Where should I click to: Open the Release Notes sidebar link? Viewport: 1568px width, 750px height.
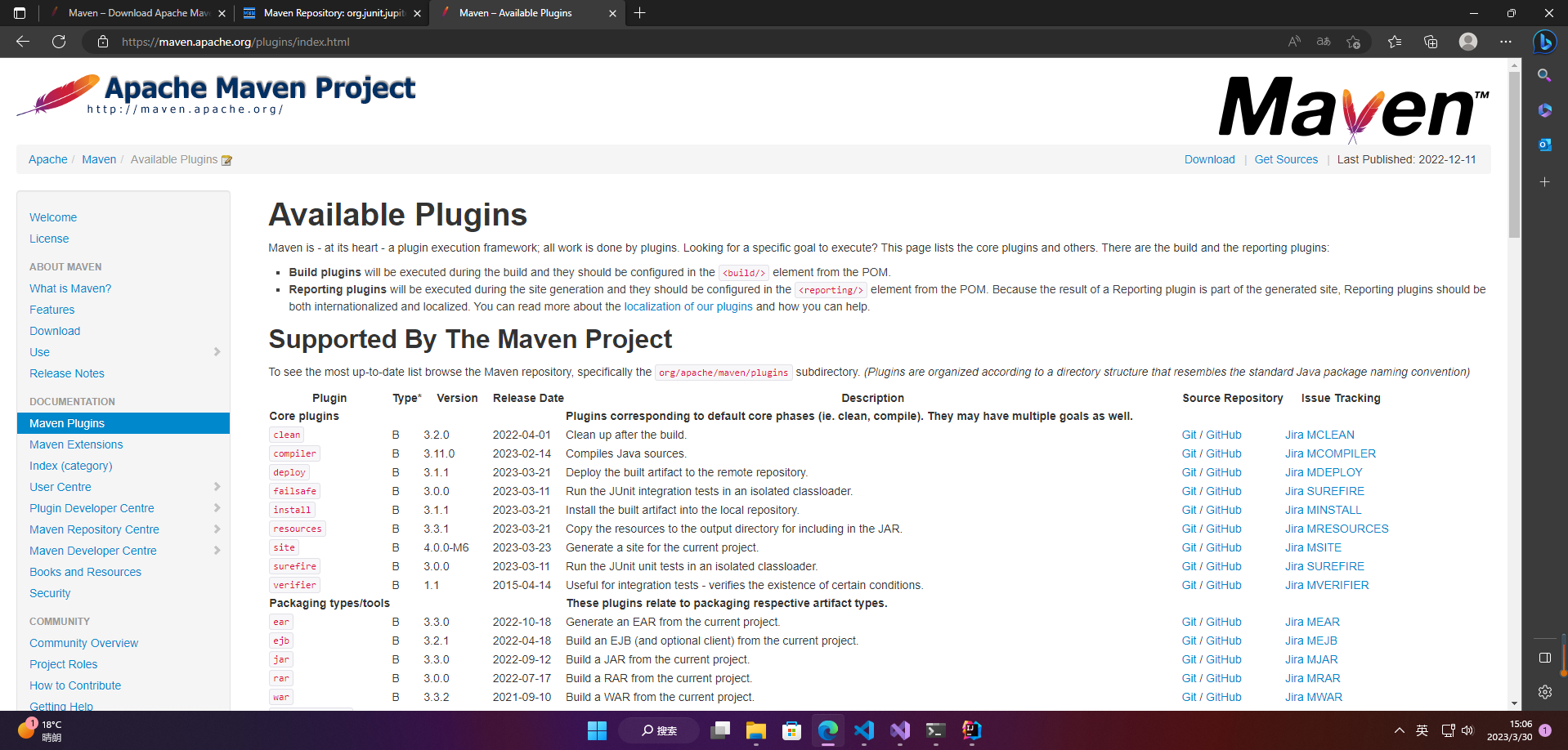67,373
